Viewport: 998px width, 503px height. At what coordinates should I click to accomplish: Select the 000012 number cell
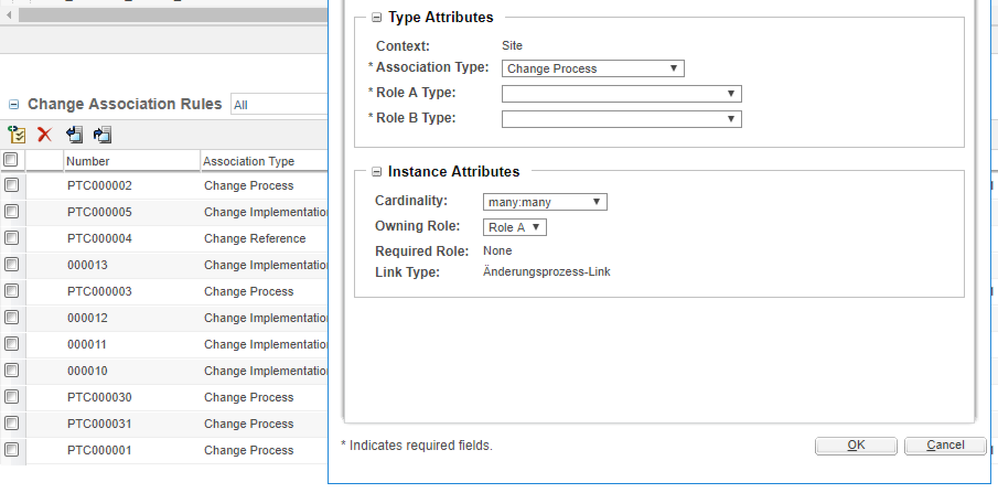pos(87,318)
